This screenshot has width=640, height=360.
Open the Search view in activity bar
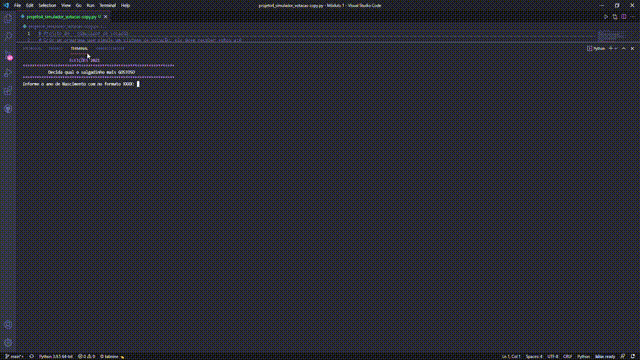(8, 36)
